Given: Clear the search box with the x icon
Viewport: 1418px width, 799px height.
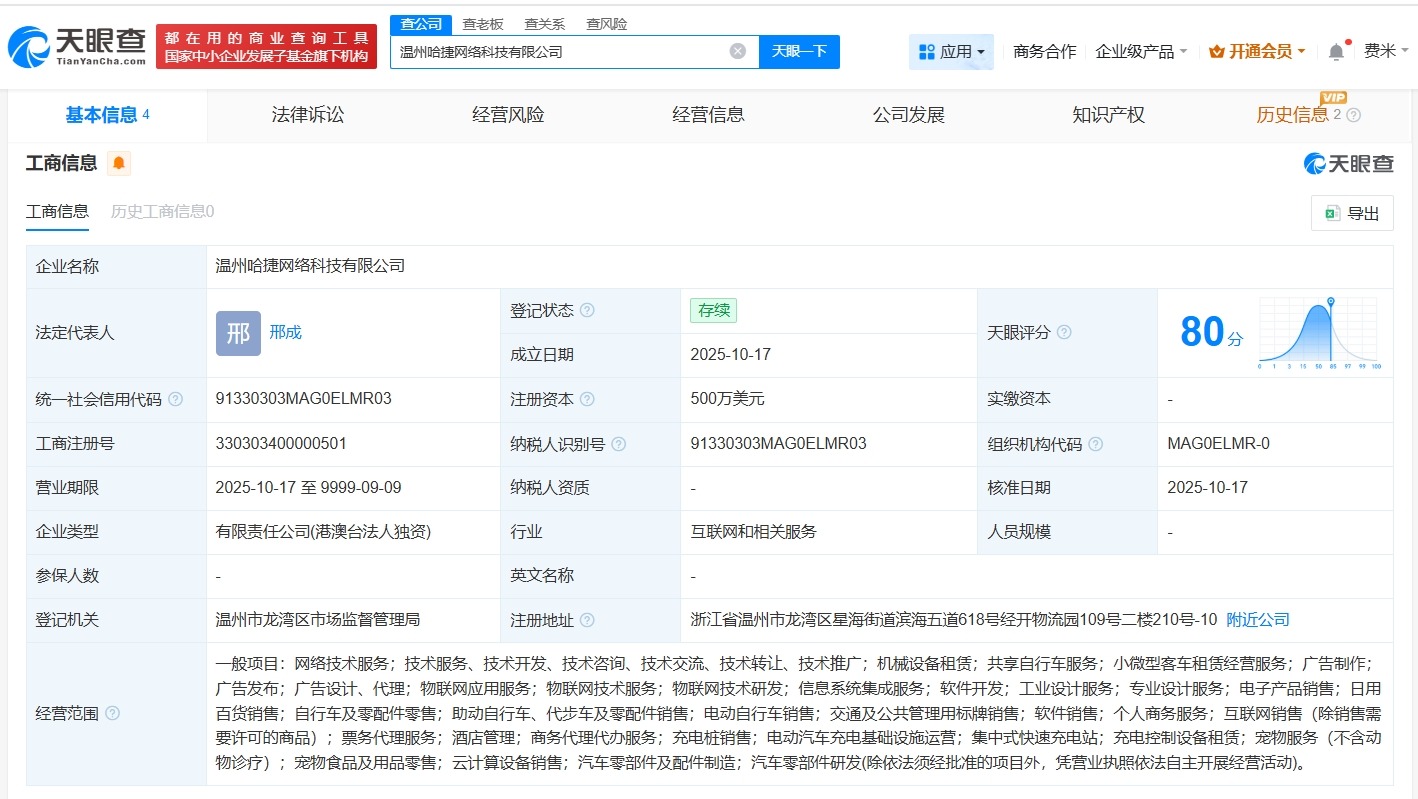Looking at the screenshot, I should [737, 51].
